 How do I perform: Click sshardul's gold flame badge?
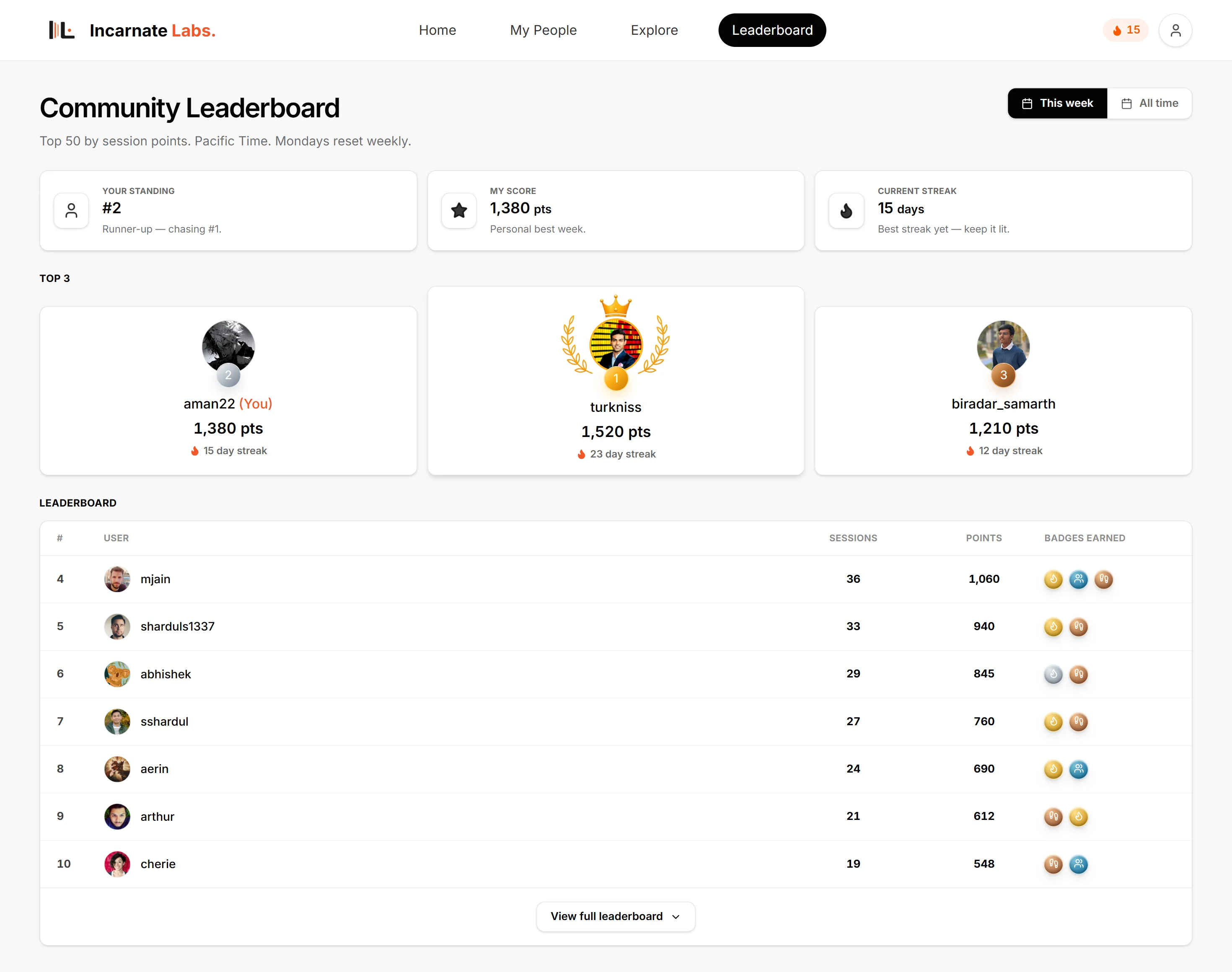[1053, 721]
